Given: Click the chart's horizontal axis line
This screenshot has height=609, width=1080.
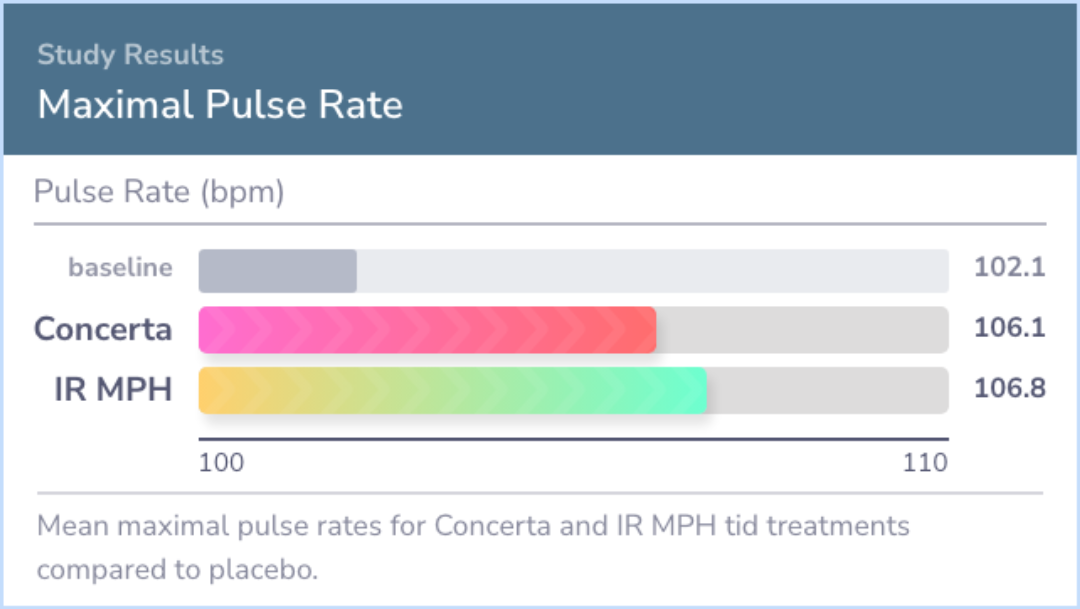Looking at the screenshot, I should tap(574, 439).
